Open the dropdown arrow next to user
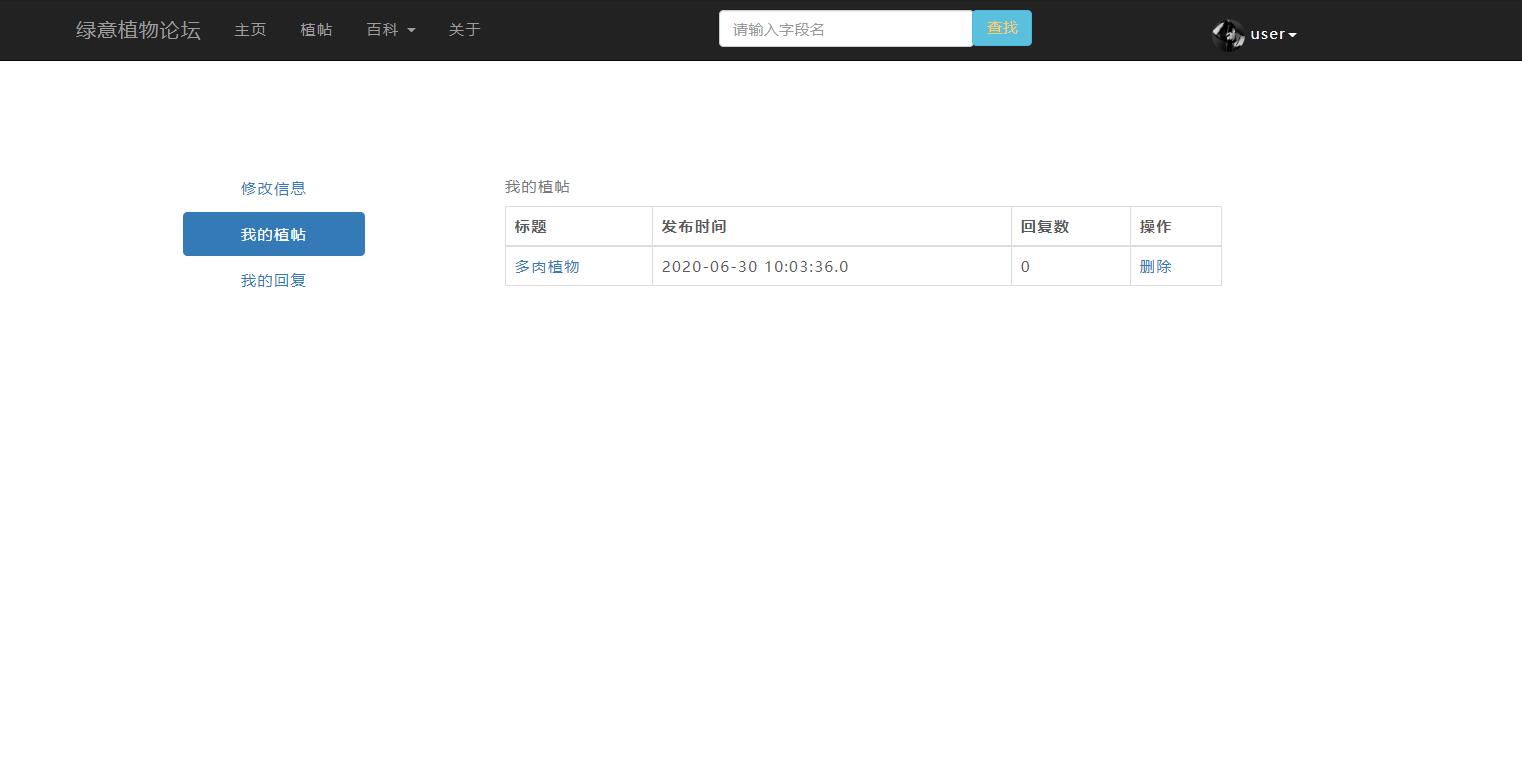The width and height of the screenshot is (1522, 772). click(x=1291, y=34)
